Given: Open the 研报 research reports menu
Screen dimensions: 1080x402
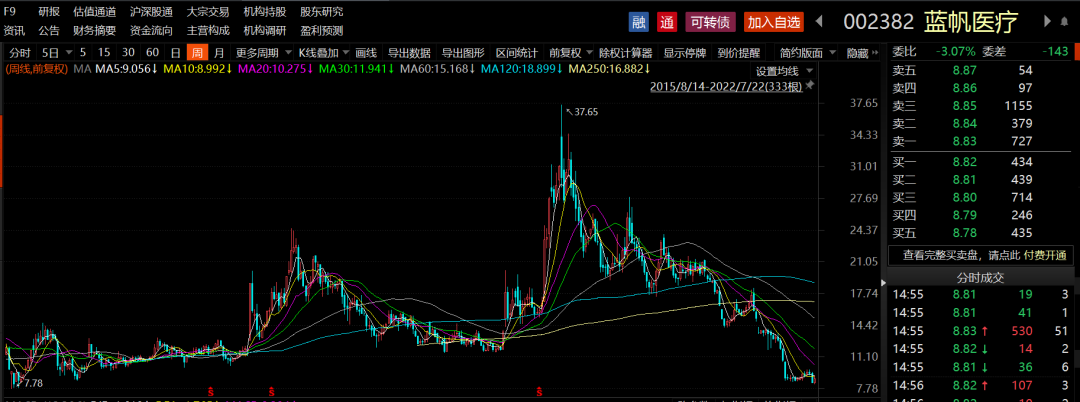Looking at the screenshot, I should pyautogui.click(x=49, y=12).
